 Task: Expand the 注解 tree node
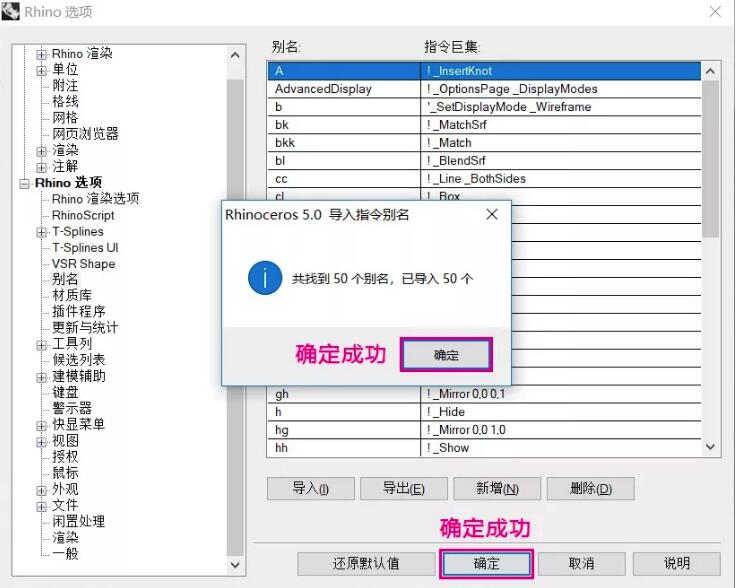41,167
